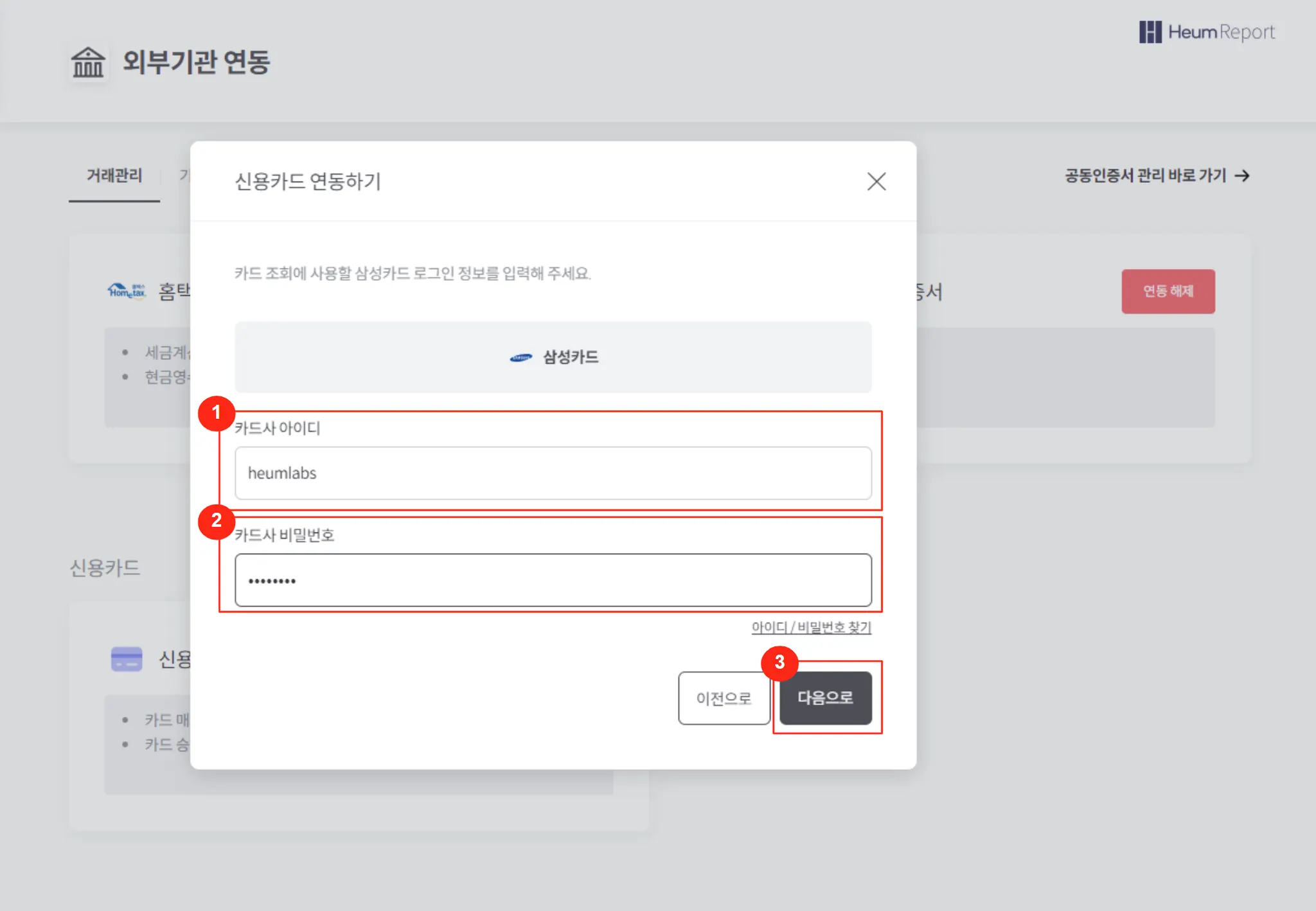Open 공동인증서 관리 바로 가기 link
Screen dimensions: 1316x911
(x=1145, y=175)
